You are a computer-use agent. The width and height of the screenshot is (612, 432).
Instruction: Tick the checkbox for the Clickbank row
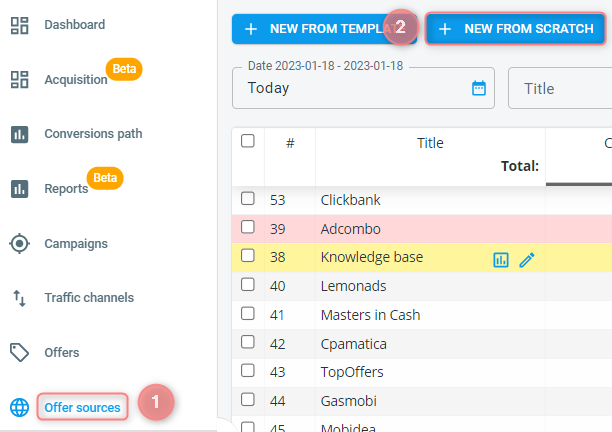[248, 199]
